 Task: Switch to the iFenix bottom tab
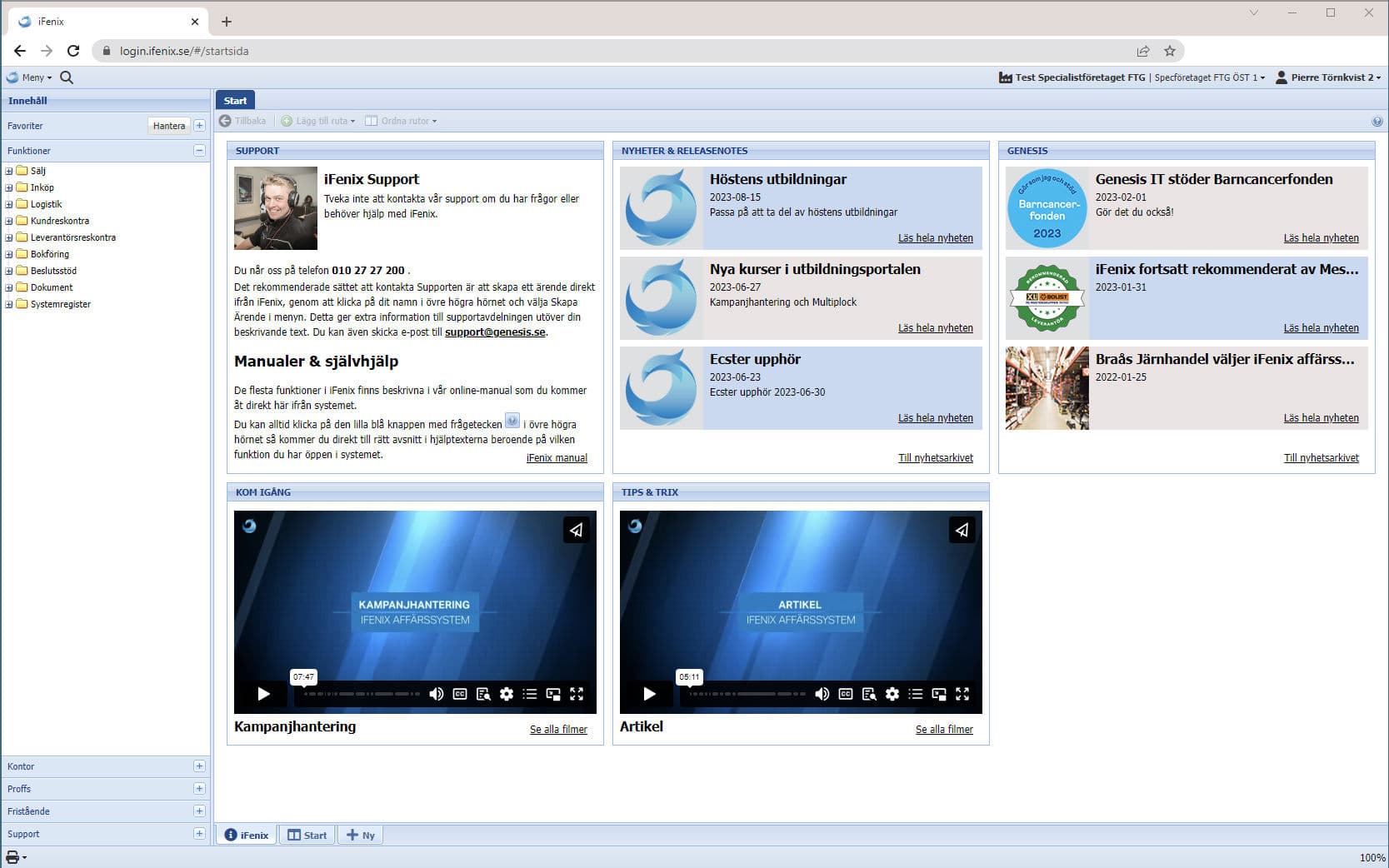pyautogui.click(x=247, y=835)
